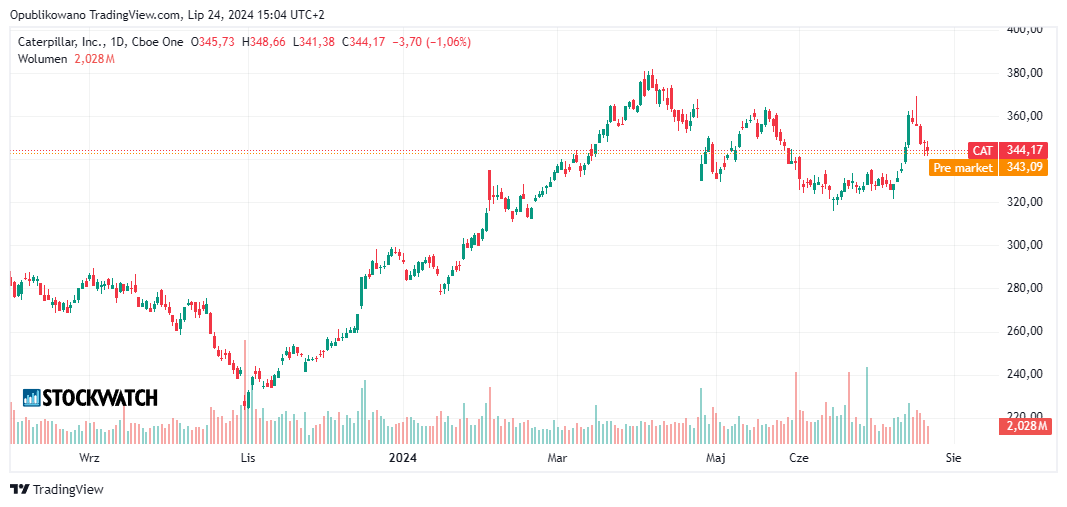Click the Wolumen indicator label

click(42, 59)
